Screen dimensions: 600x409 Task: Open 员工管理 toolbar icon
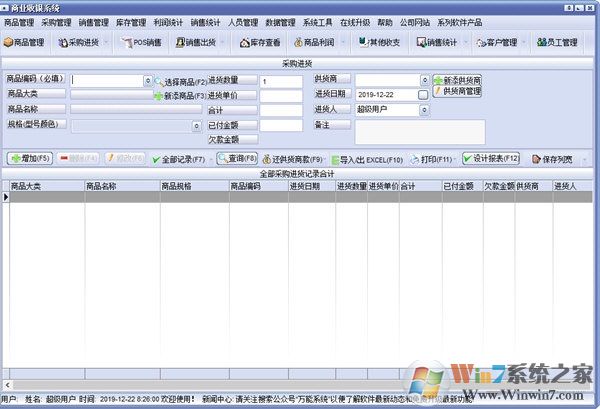pyautogui.click(x=557, y=42)
